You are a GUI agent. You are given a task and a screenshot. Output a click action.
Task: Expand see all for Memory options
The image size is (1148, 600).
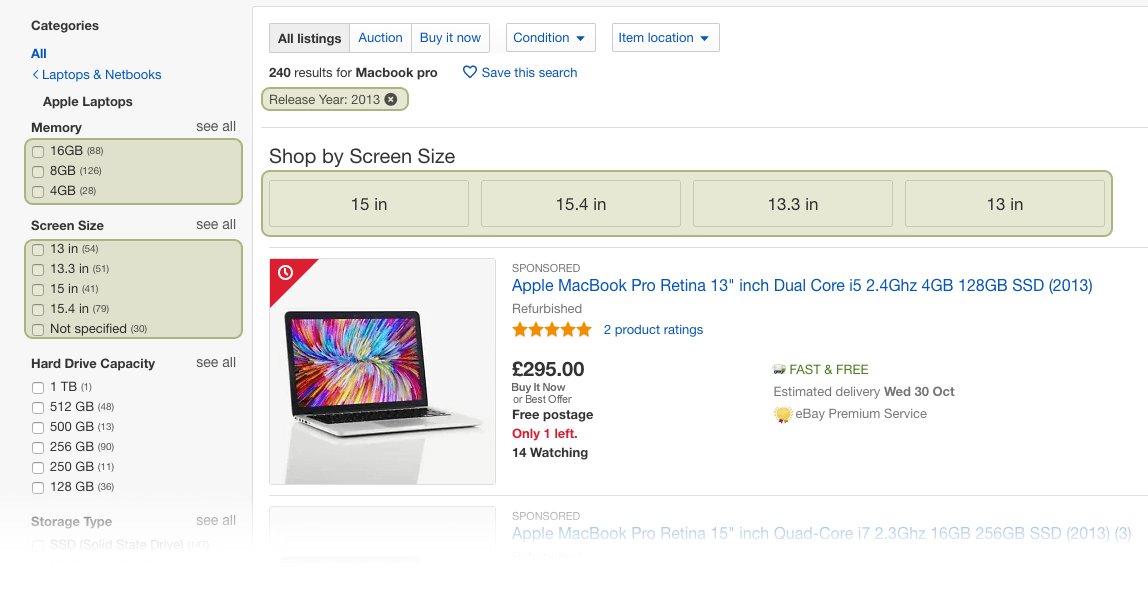tap(216, 127)
